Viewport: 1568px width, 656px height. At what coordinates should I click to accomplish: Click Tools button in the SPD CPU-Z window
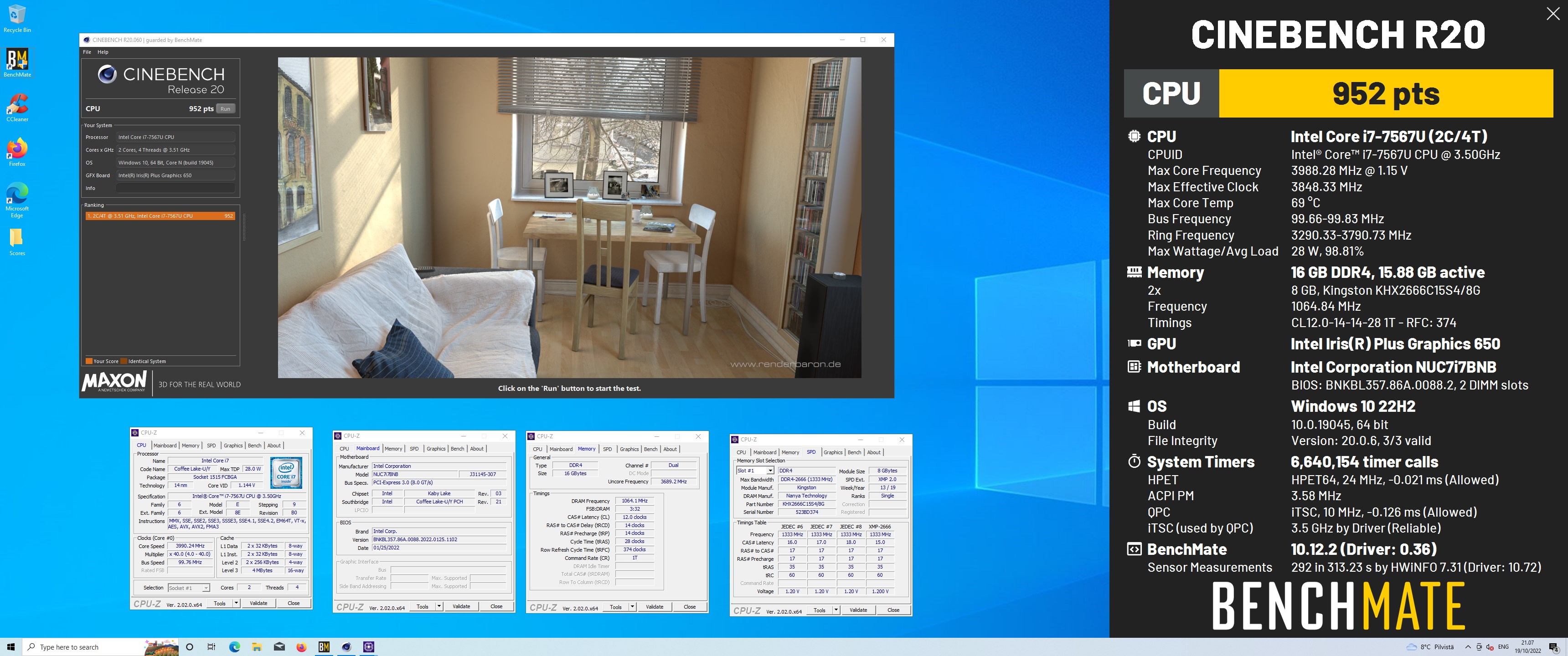click(x=819, y=610)
